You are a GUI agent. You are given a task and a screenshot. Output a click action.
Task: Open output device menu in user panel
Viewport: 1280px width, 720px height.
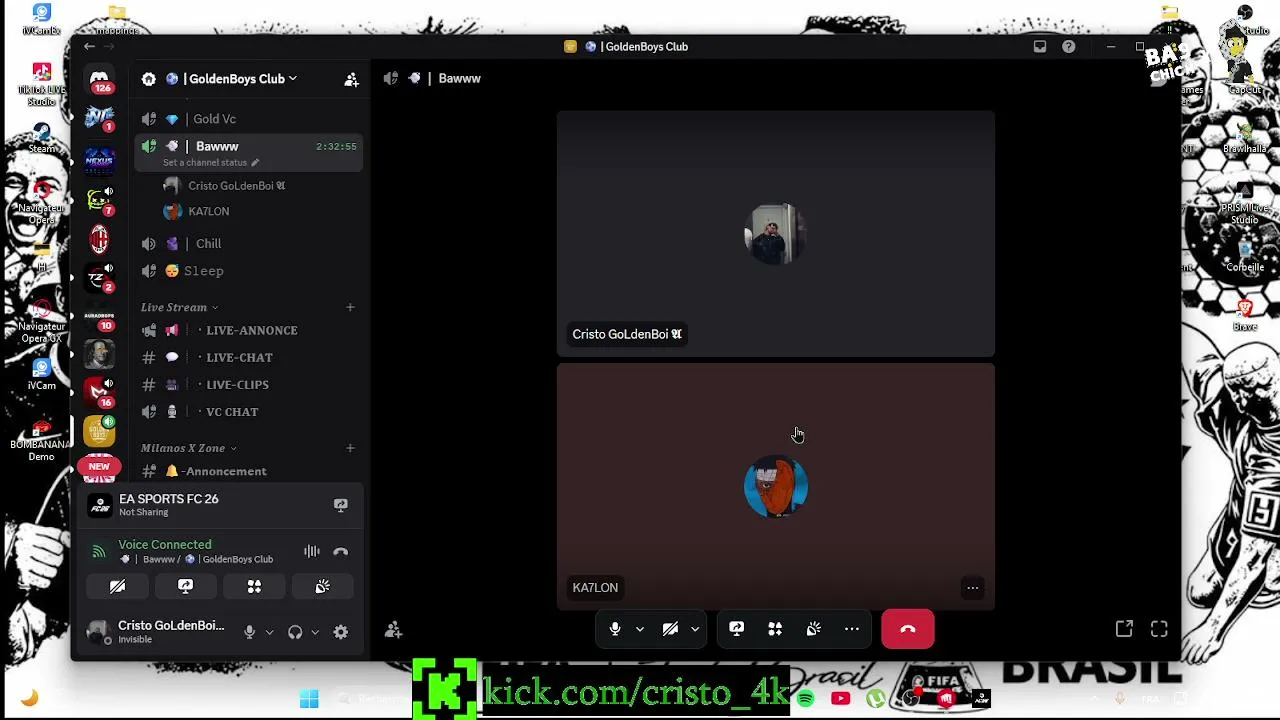pyautogui.click(x=315, y=632)
